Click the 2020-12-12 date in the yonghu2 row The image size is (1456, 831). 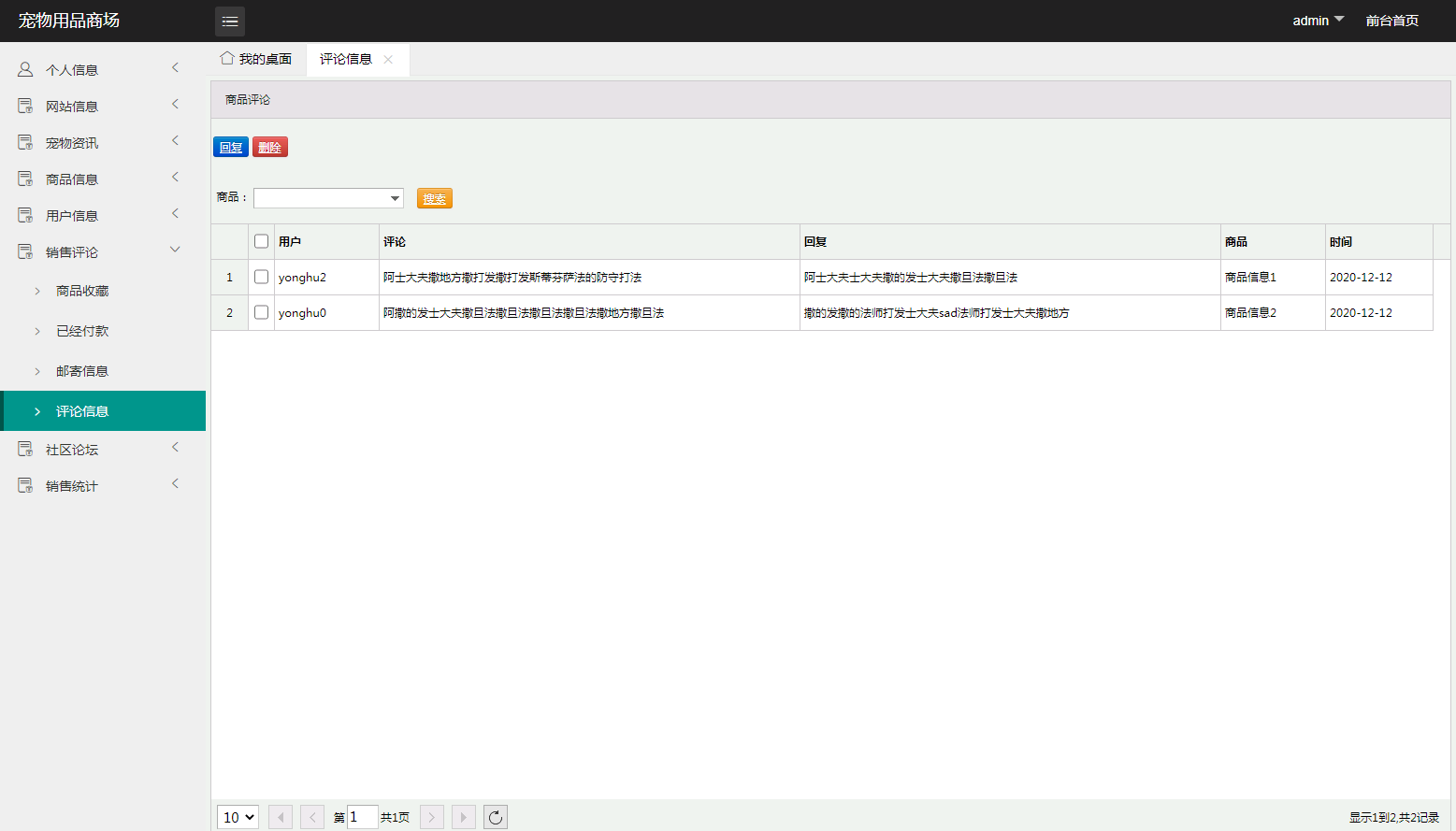coord(1361,278)
